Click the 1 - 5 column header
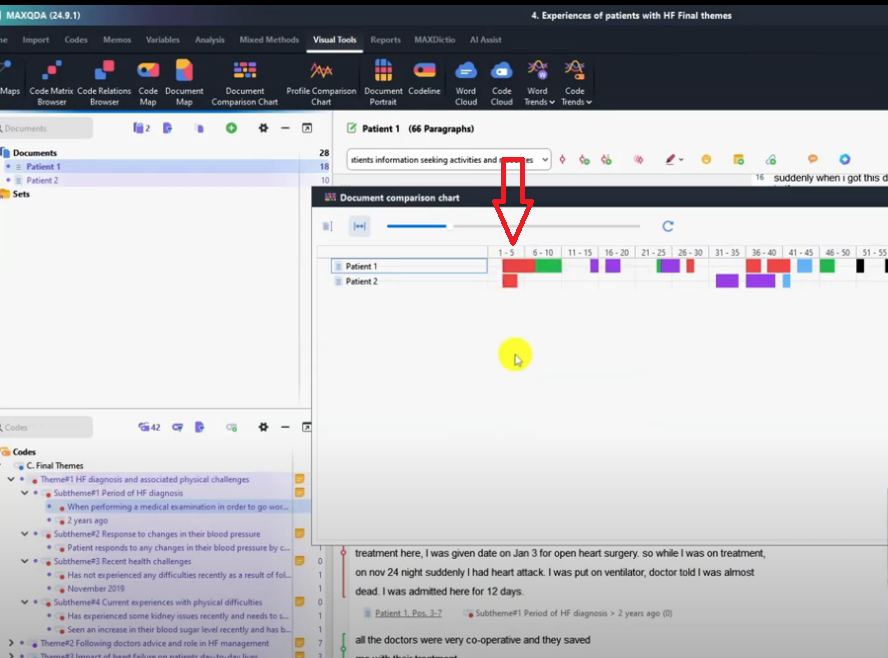This screenshot has height=658, width=888. (x=506, y=253)
